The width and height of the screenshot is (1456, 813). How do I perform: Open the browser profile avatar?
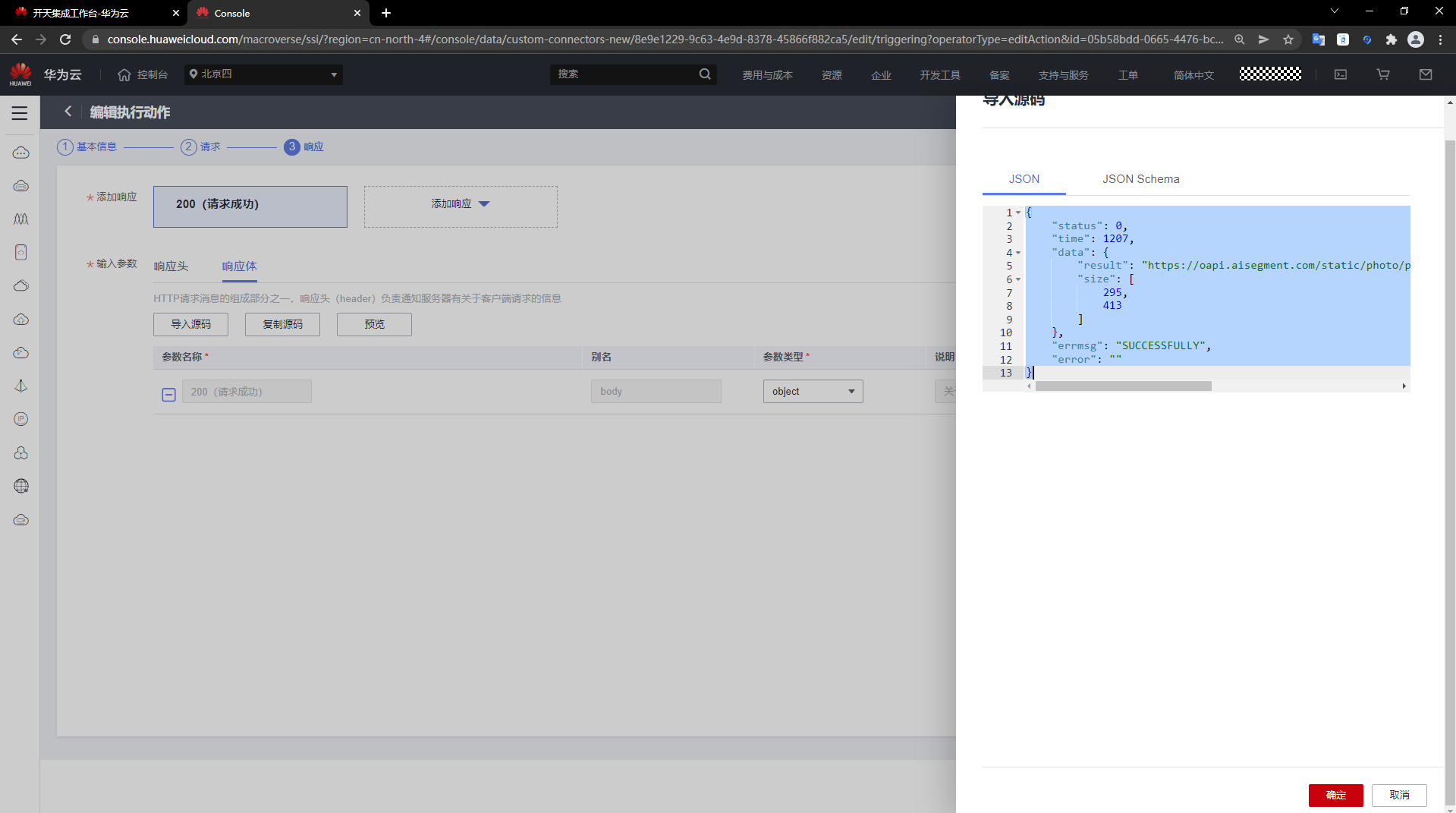pos(1416,39)
